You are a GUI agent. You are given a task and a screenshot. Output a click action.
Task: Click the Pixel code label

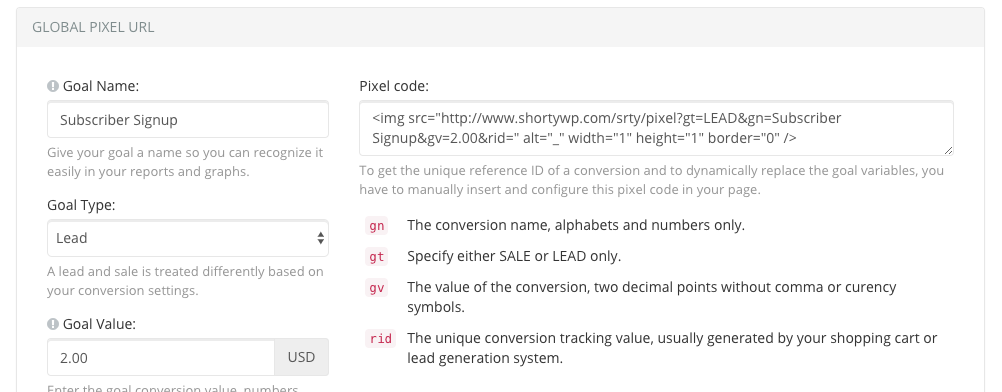(394, 86)
